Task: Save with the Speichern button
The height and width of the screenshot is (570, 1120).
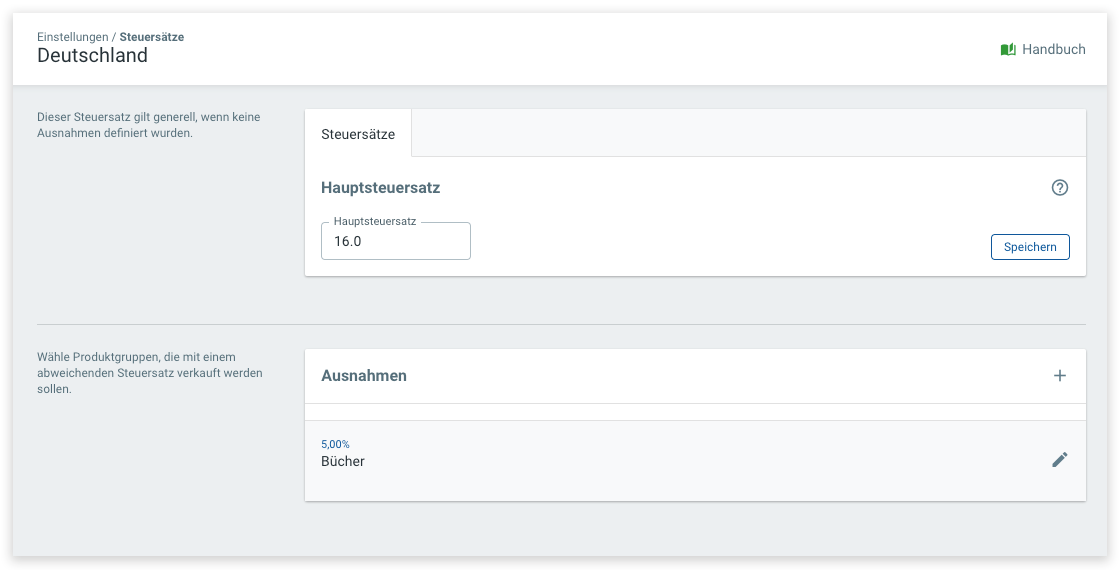Action: coord(1030,247)
